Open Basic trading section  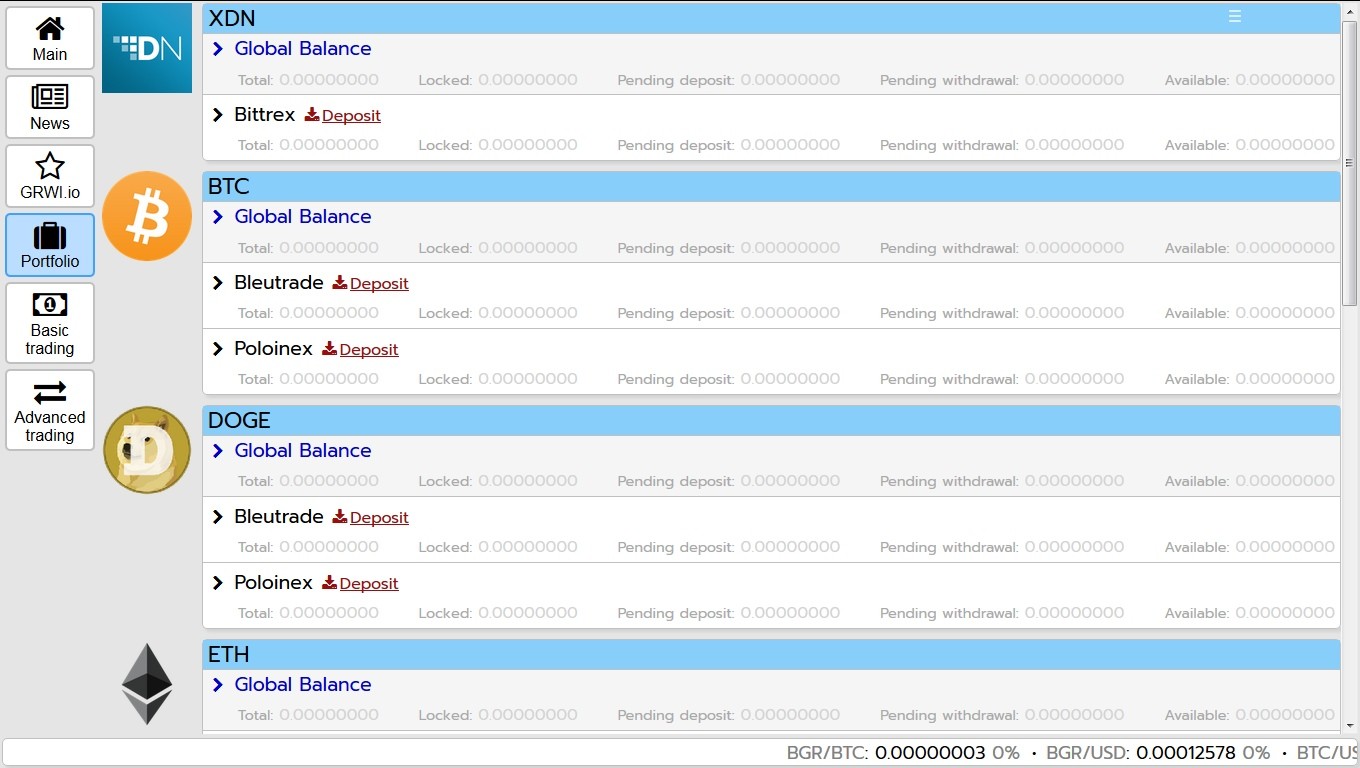point(50,322)
